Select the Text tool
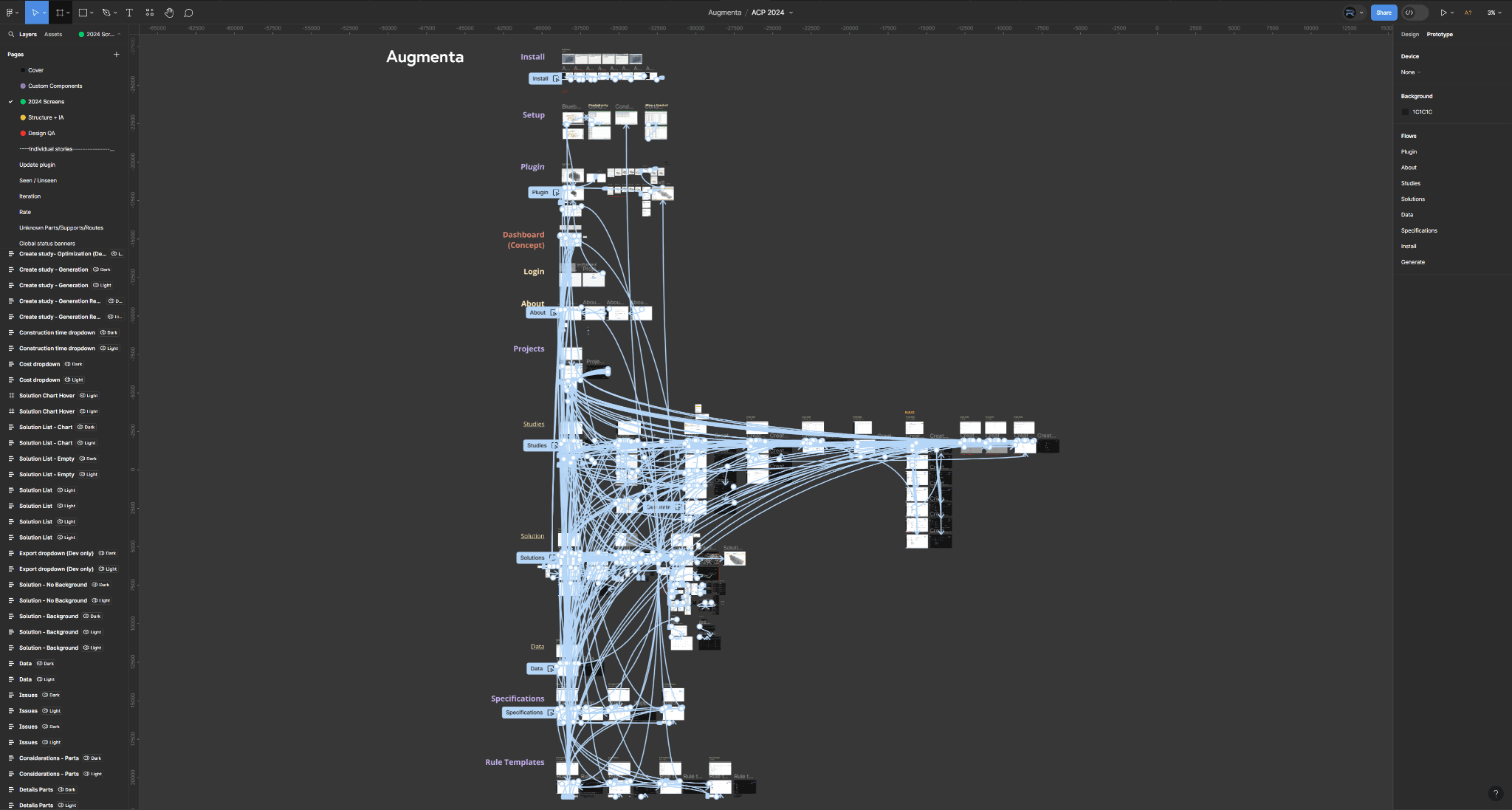The image size is (1512, 810). coord(129,13)
